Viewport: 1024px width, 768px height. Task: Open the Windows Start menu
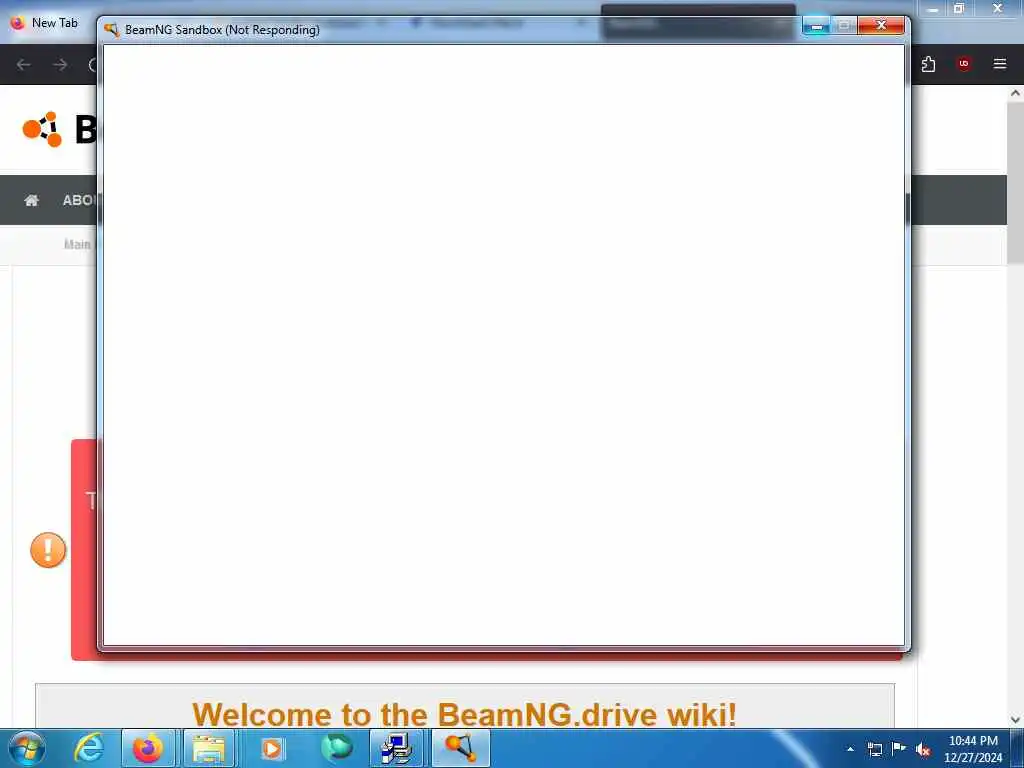coord(27,748)
